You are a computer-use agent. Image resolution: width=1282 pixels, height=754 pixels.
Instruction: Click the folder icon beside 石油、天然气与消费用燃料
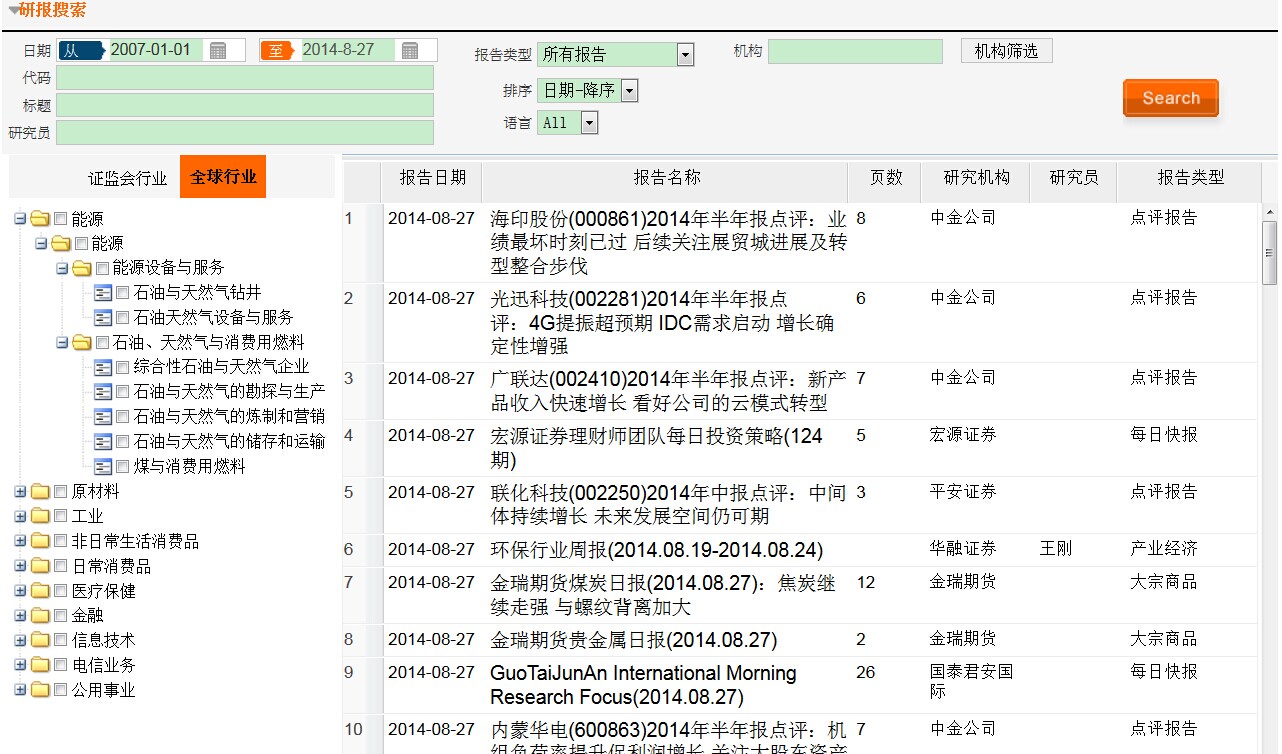82,342
